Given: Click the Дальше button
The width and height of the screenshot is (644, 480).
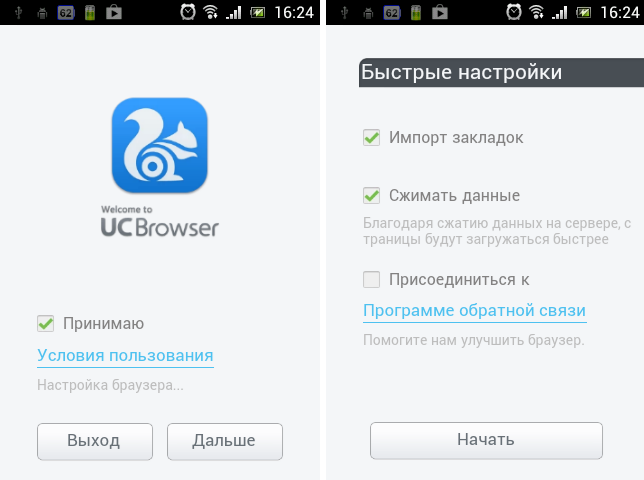Looking at the screenshot, I should 225,441.
